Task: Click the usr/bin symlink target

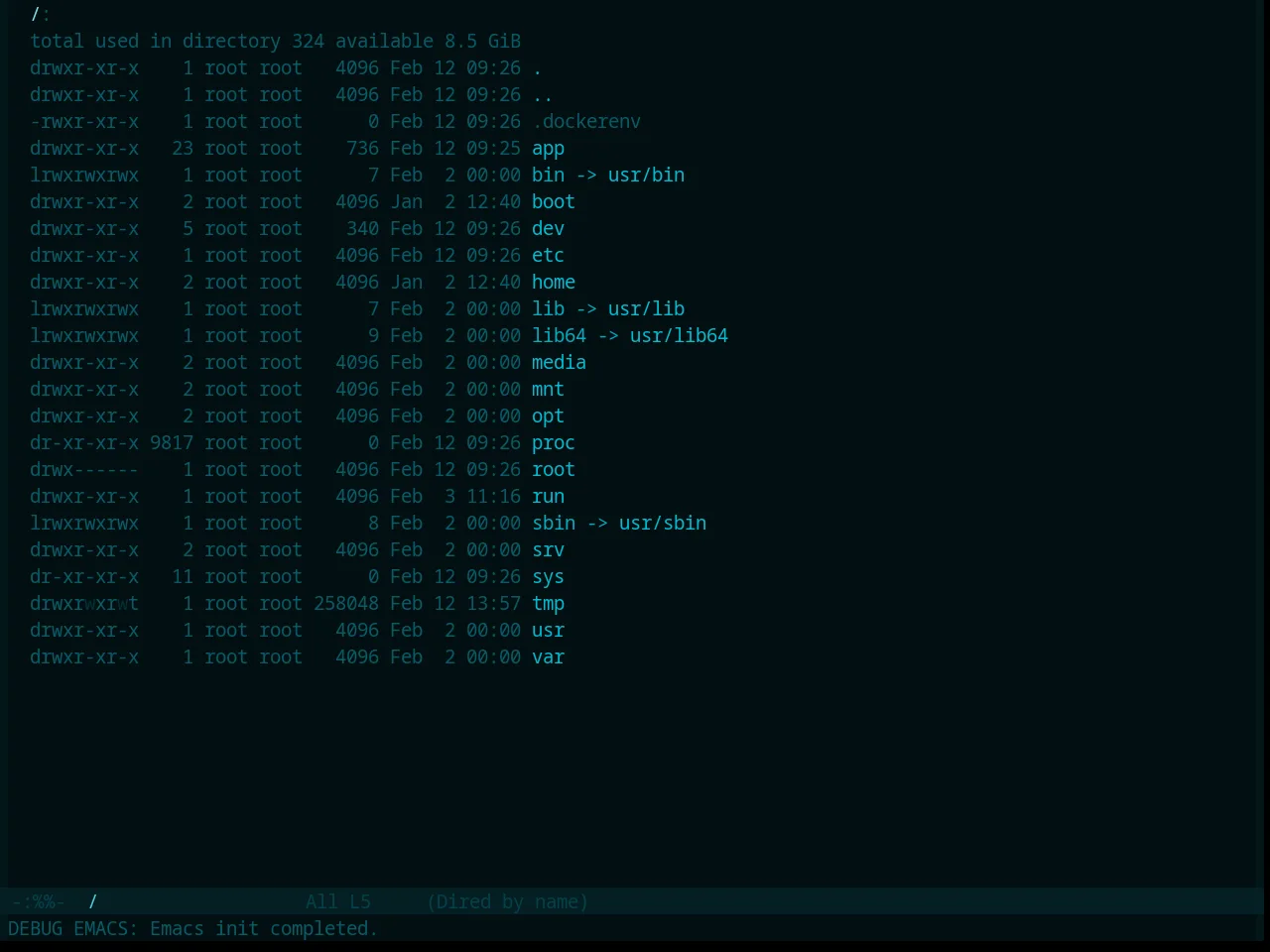Action: pos(646,175)
